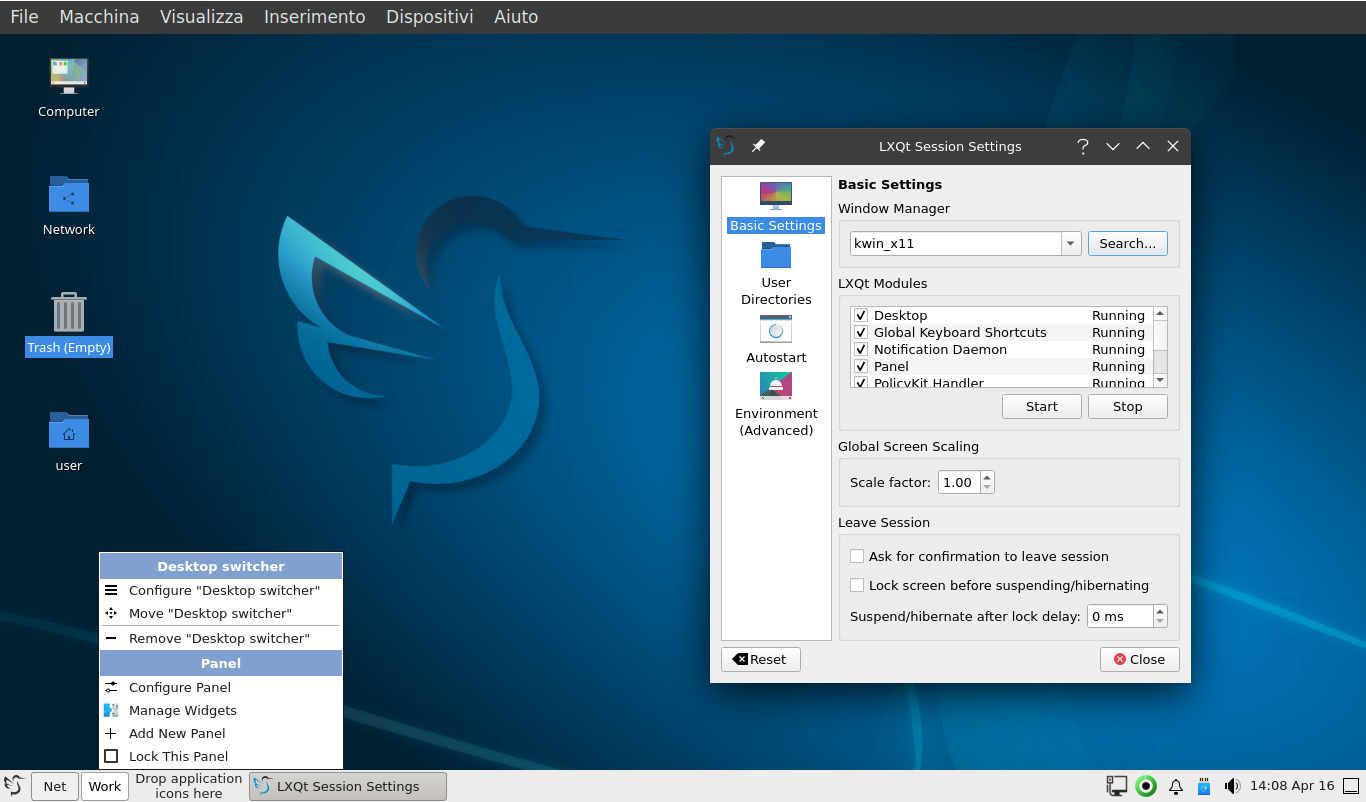Open the User Directories settings page

[x=776, y=273]
